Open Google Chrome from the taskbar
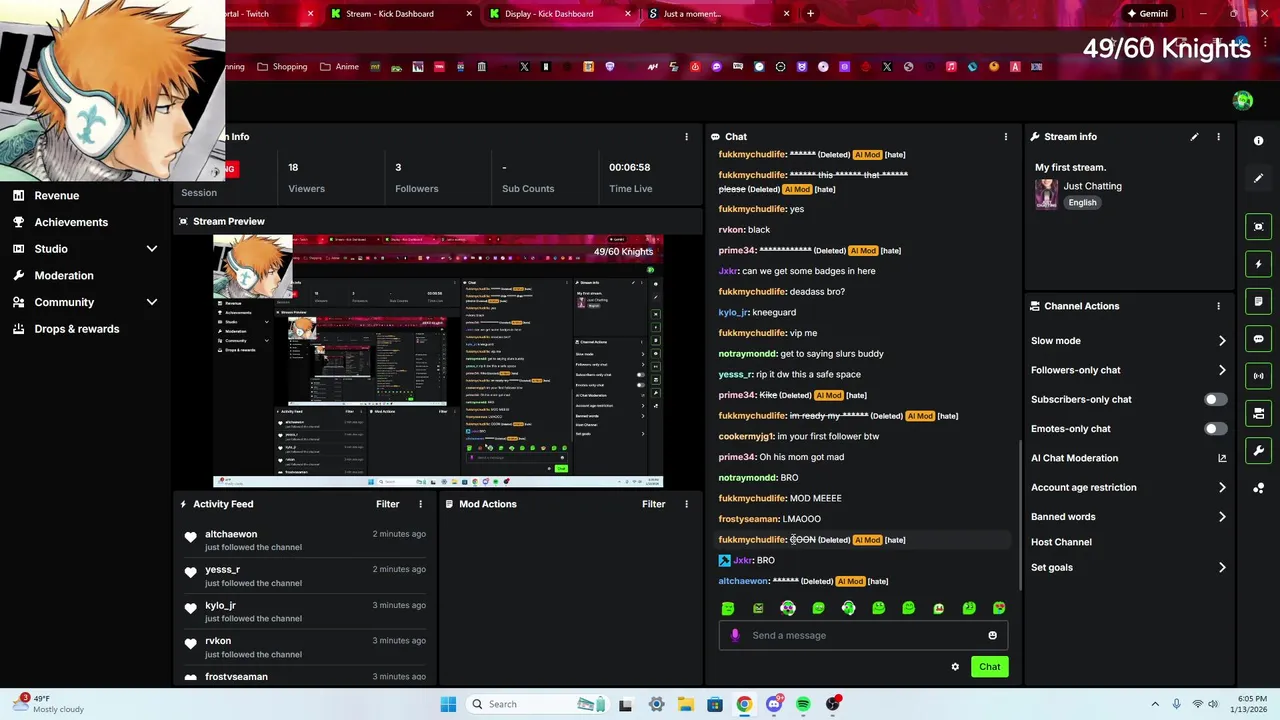 point(744,704)
